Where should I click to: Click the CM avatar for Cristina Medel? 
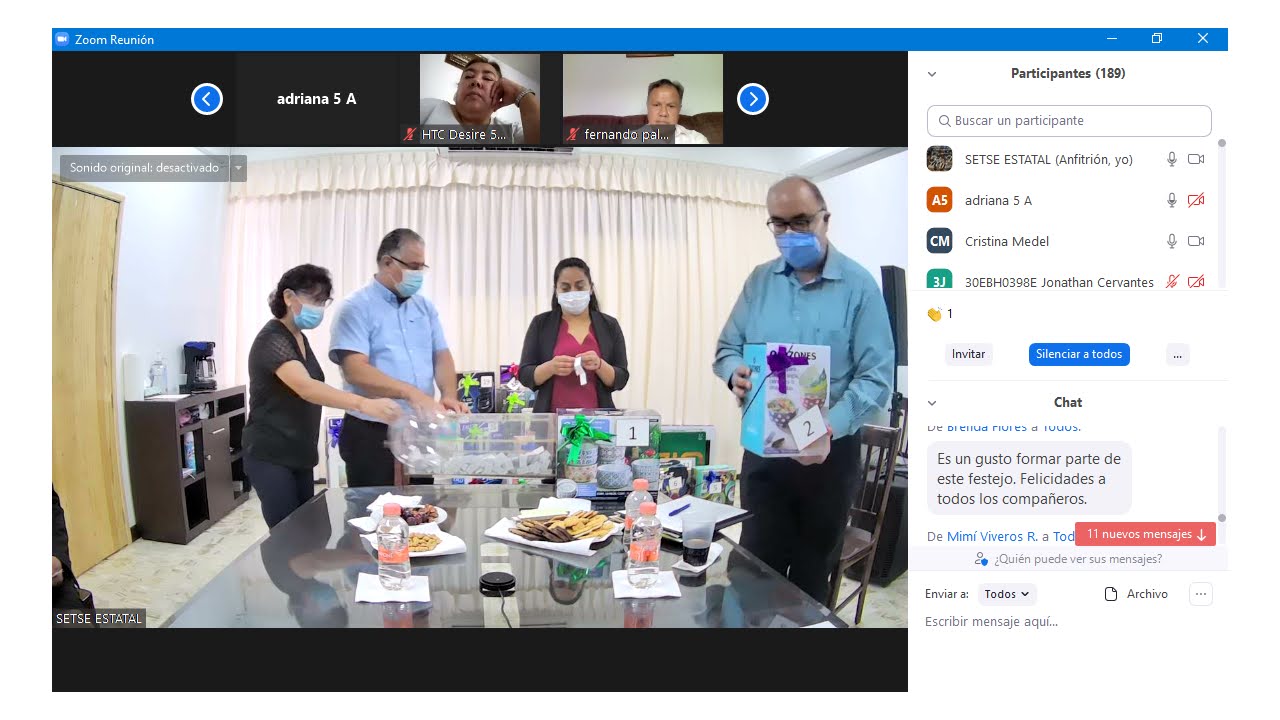[939, 241]
